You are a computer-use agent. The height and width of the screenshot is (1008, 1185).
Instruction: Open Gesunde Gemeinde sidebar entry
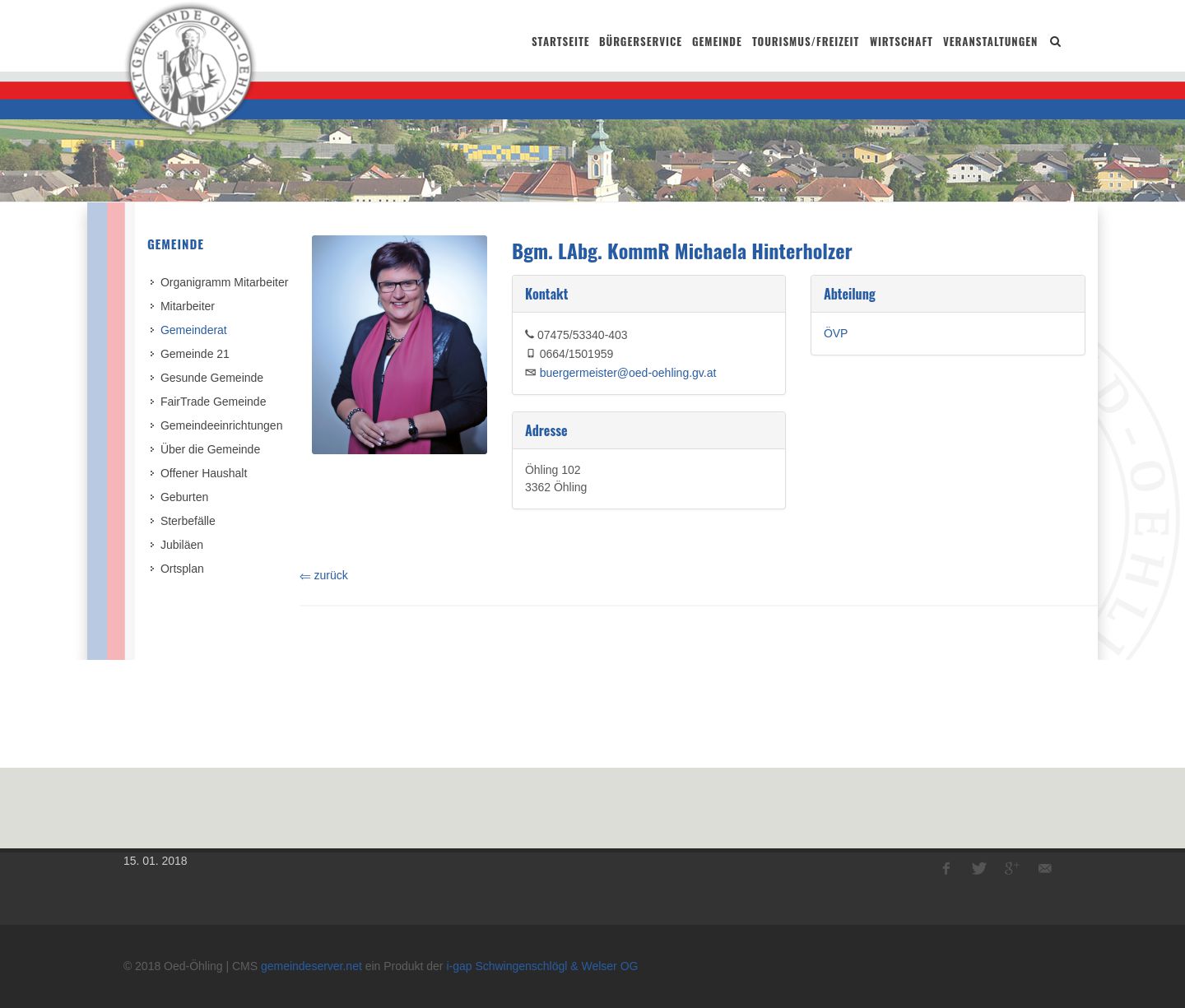pos(211,378)
